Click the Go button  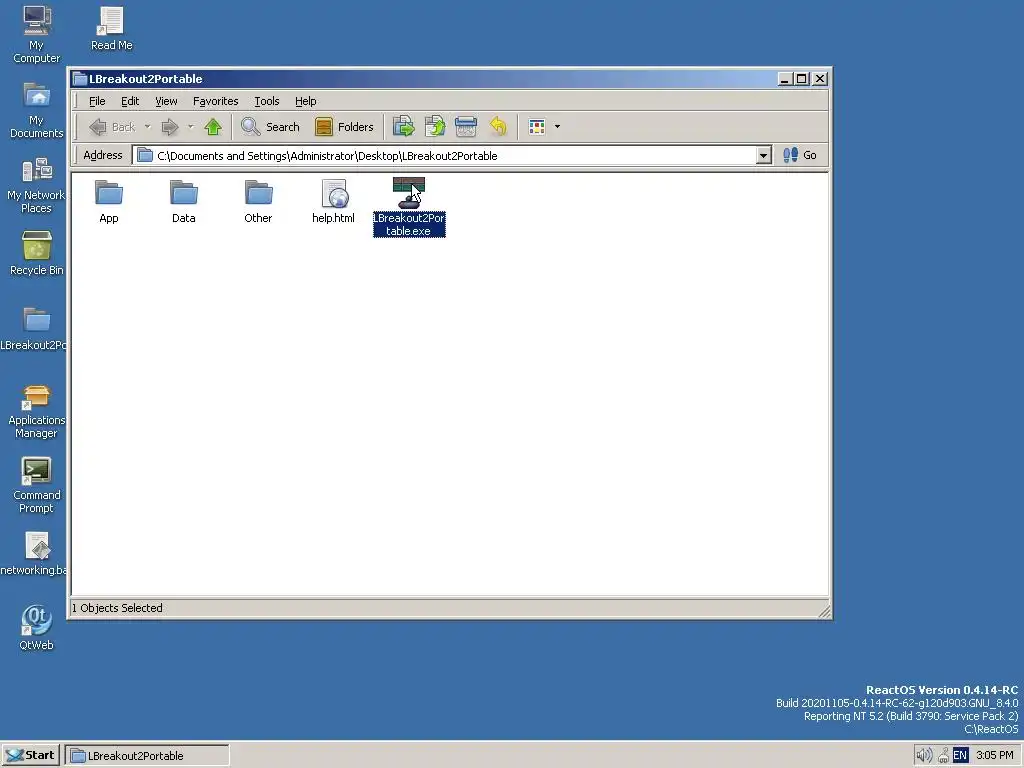click(800, 155)
